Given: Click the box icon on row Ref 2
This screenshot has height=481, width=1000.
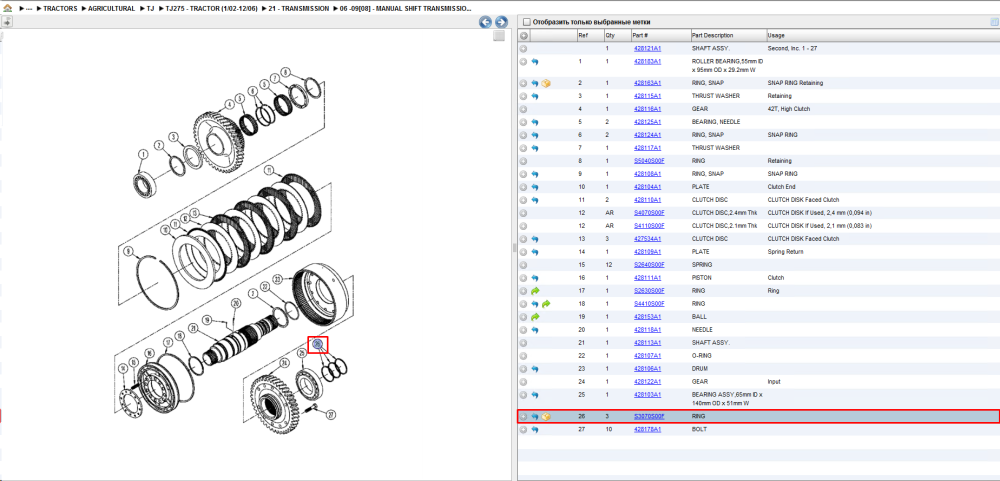Looking at the screenshot, I should (x=546, y=83).
